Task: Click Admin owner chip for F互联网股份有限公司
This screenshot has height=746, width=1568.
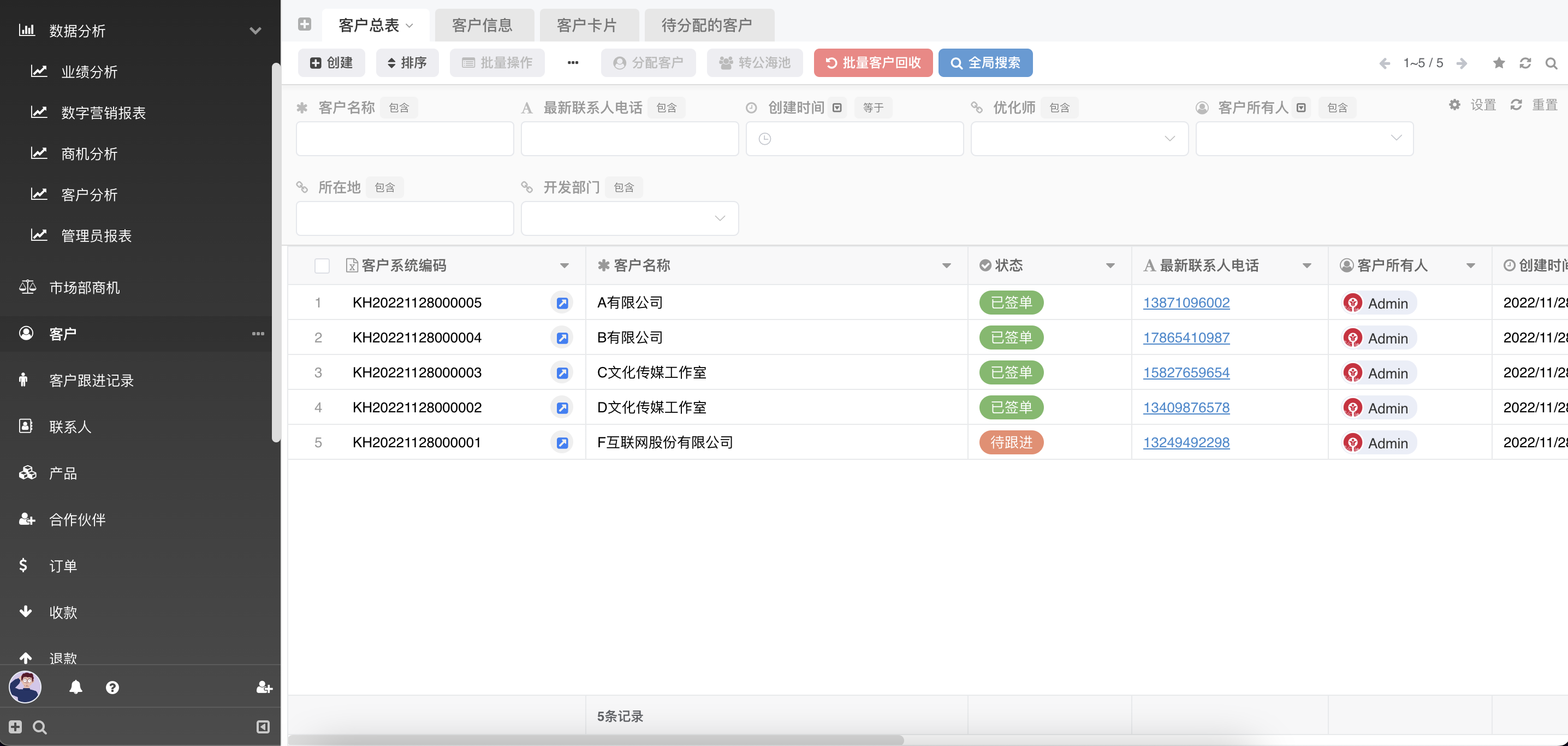Action: (x=1379, y=443)
